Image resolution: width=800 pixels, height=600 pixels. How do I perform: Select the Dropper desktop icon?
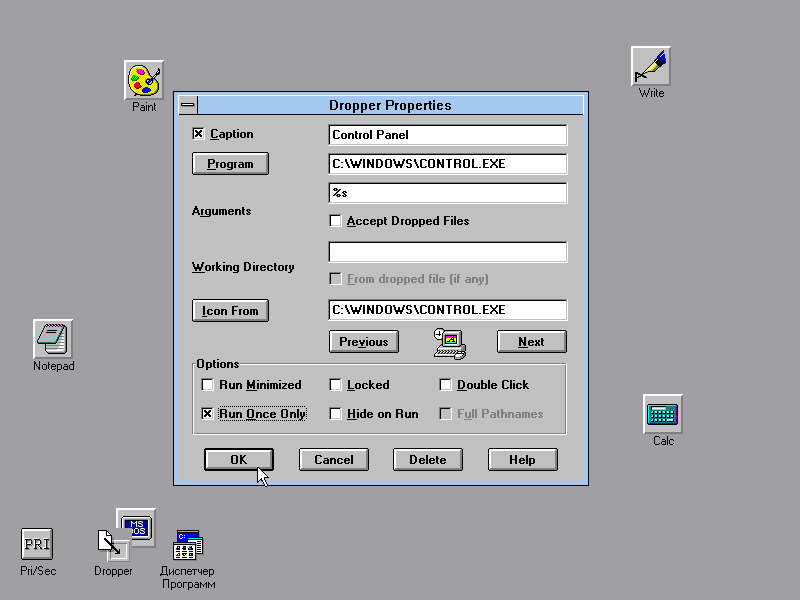pos(112,543)
